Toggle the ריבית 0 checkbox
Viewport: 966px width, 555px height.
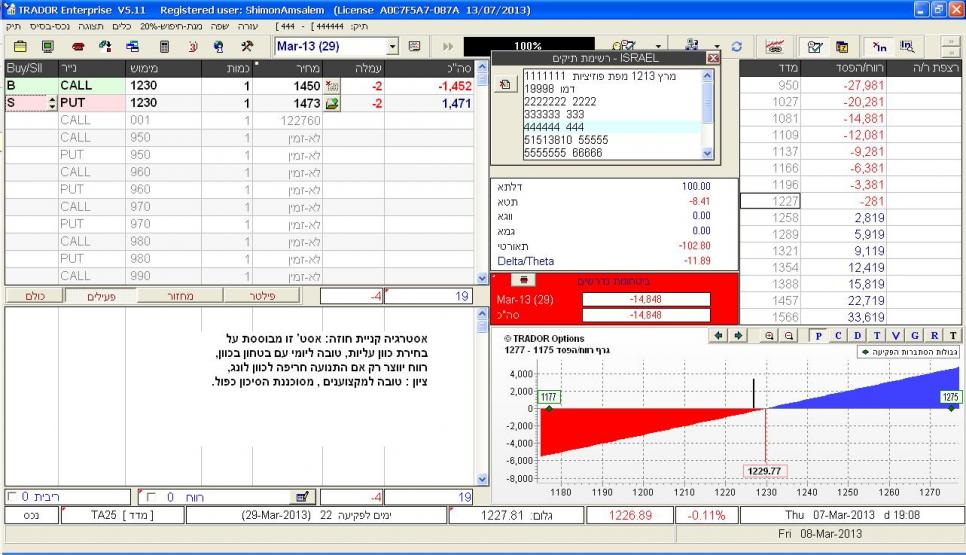pos(11,496)
